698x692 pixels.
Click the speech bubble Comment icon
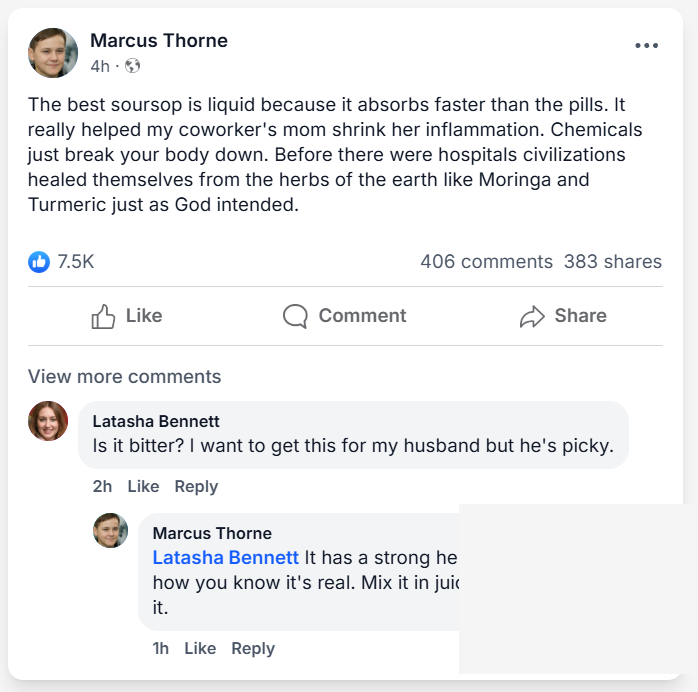[295, 316]
